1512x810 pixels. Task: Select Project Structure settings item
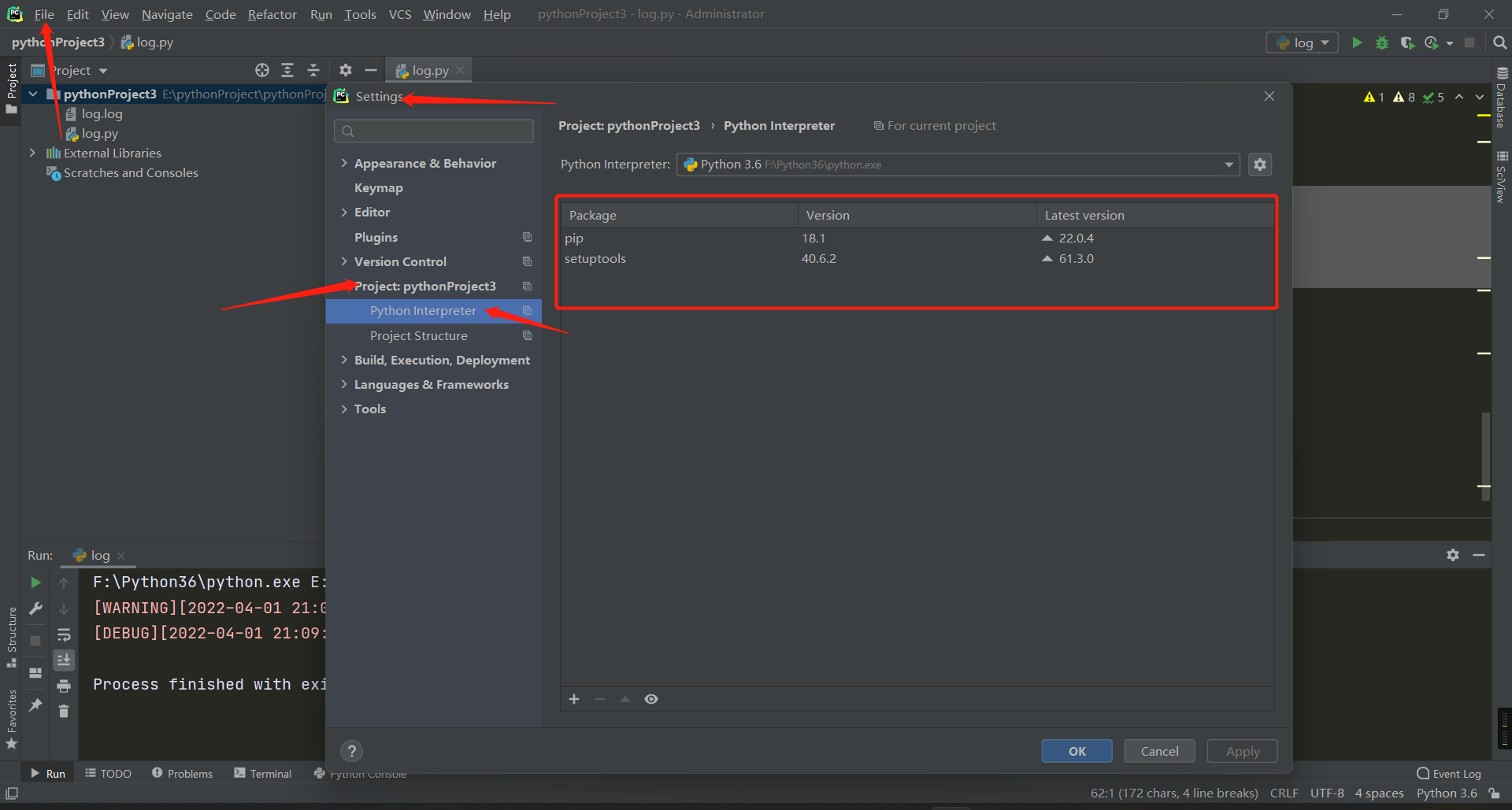tap(419, 335)
